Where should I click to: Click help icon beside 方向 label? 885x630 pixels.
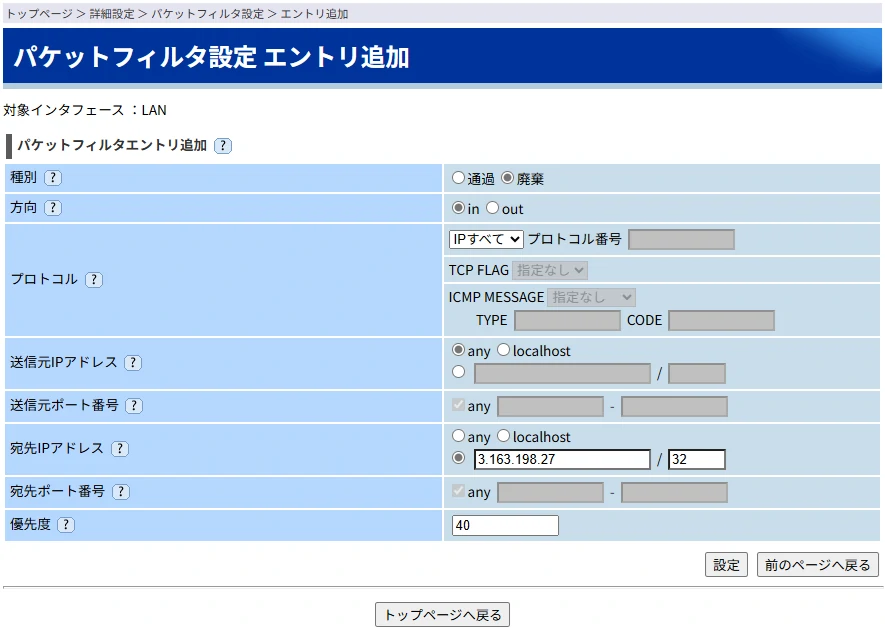[x=53, y=208]
